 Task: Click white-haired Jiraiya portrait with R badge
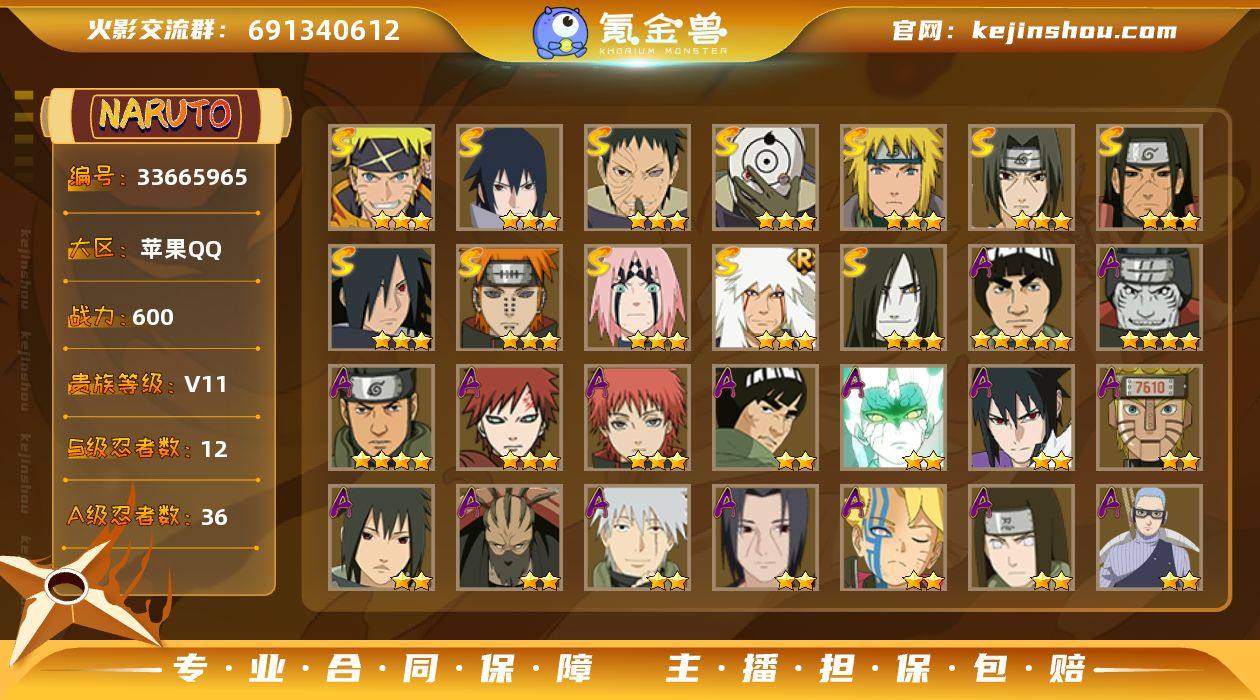[x=766, y=297]
